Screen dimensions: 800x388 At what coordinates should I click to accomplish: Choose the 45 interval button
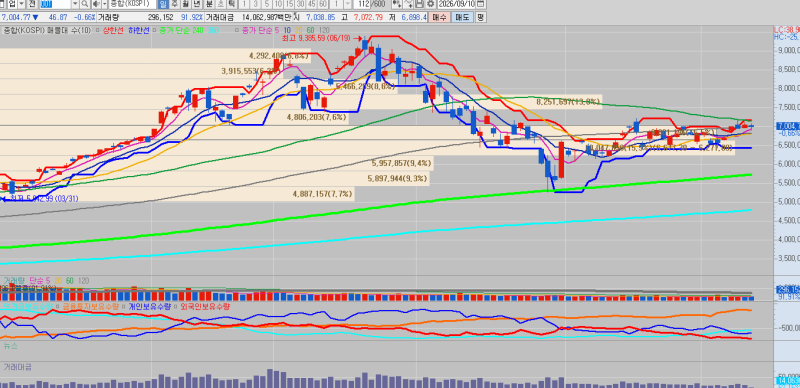point(312,4)
